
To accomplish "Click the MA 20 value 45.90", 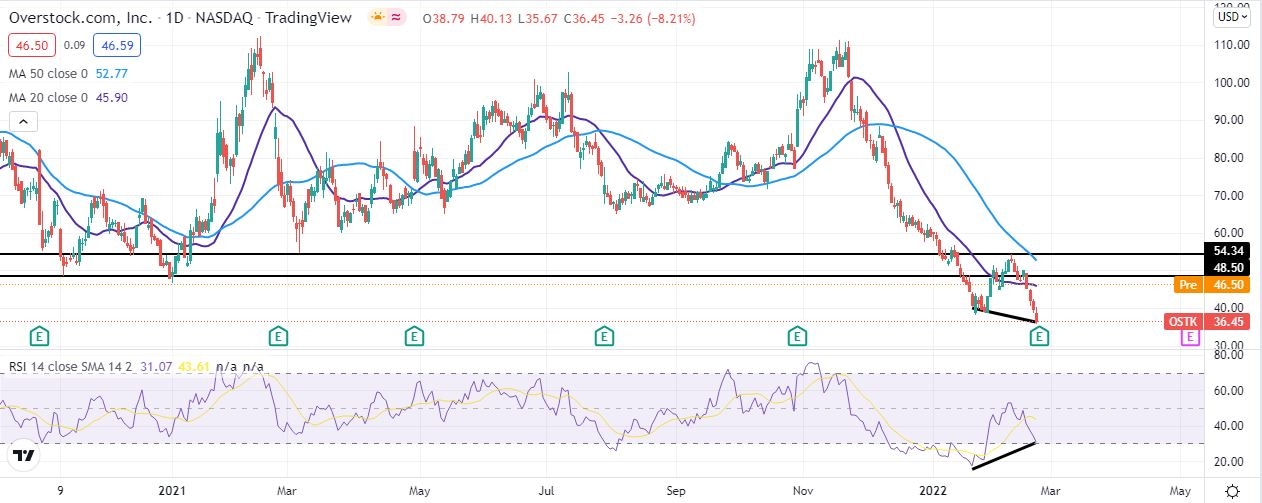I will pyautogui.click(x=114, y=97).
